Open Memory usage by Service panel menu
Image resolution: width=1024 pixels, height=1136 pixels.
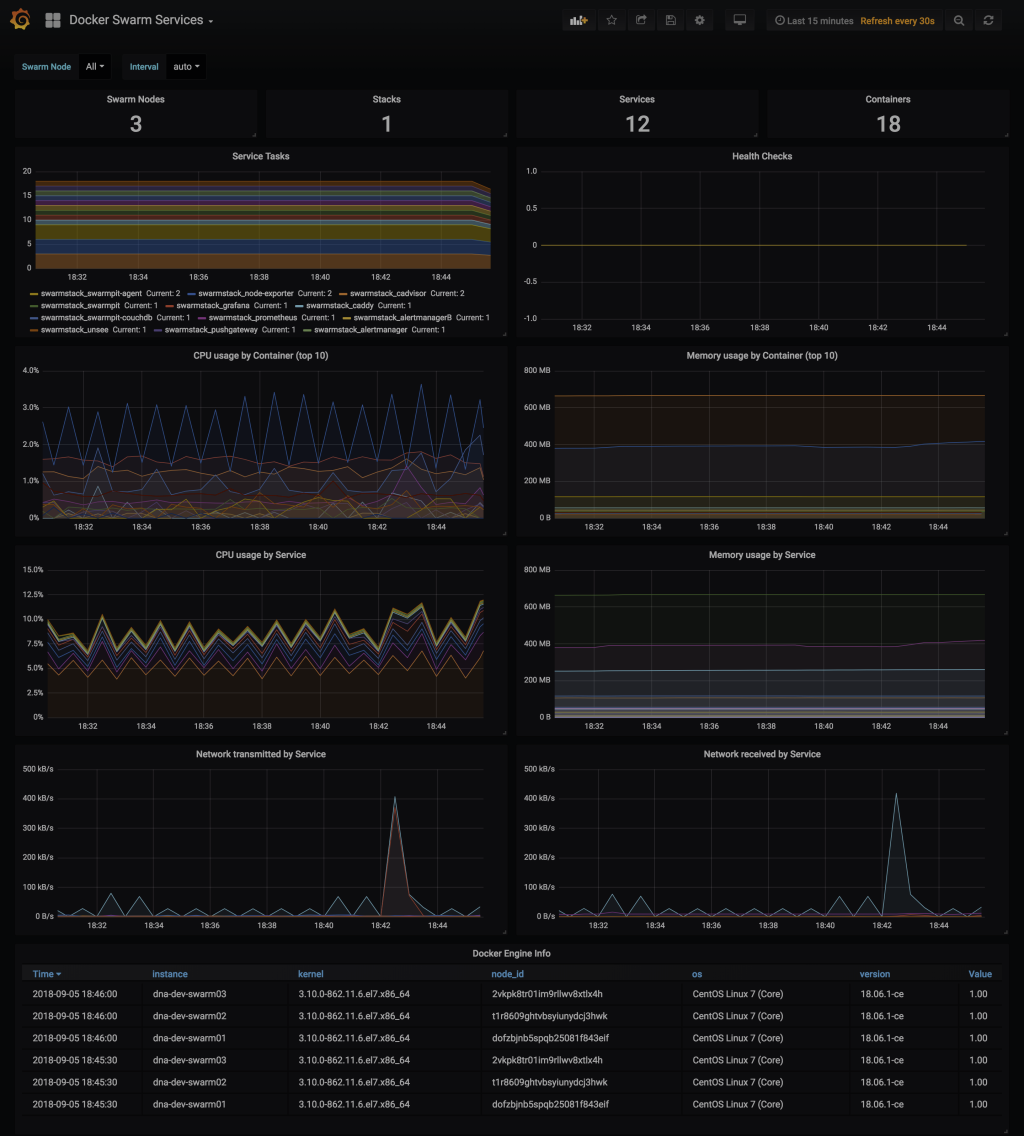tap(762, 555)
